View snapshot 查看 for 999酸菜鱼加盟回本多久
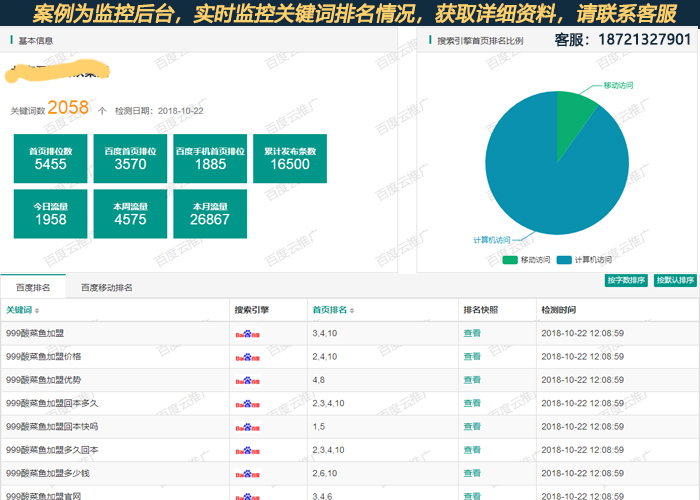Viewport: 700px width, 500px height. click(x=472, y=403)
